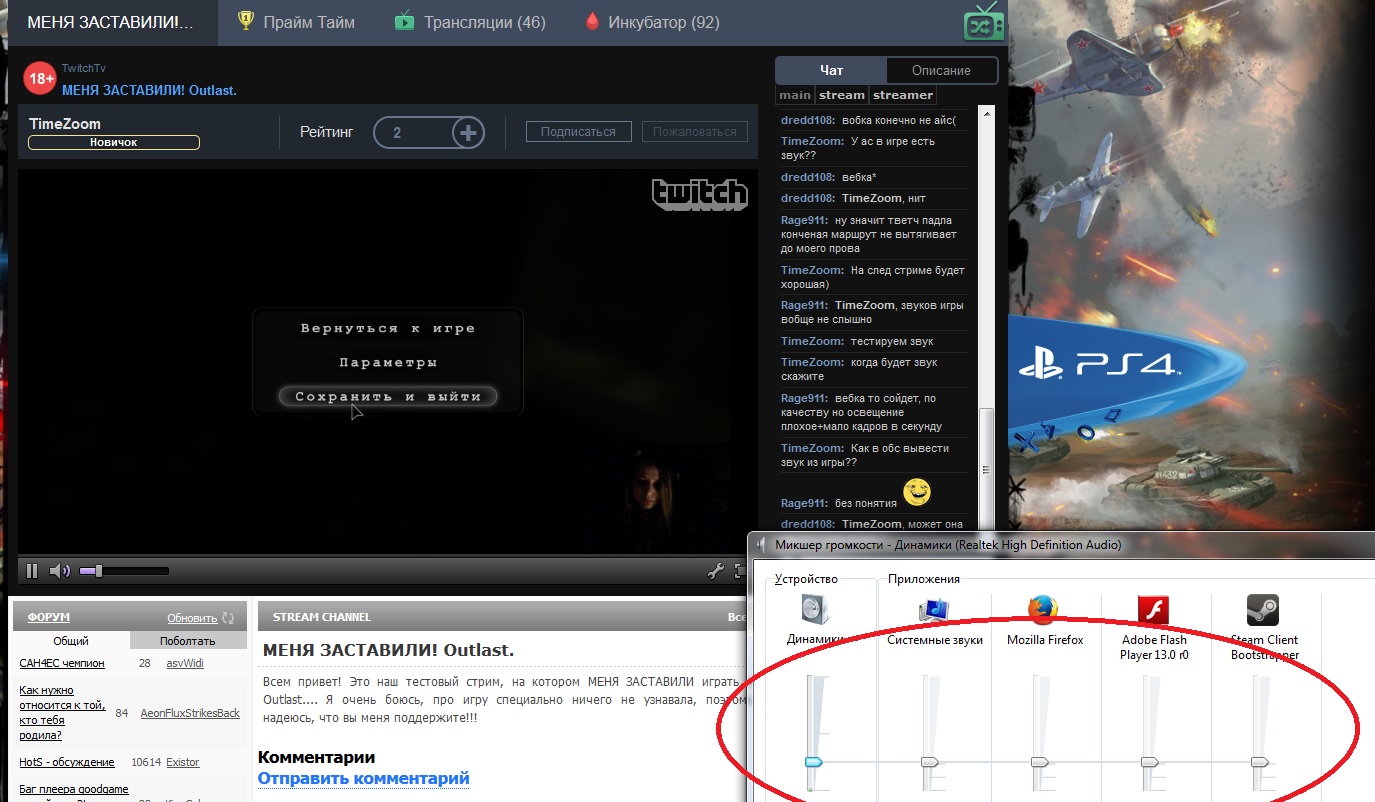Open the HotS - обсуждение forum thread
The height and width of the screenshot is (802, 1375).
pyautogui.click(x=67, y=762)
